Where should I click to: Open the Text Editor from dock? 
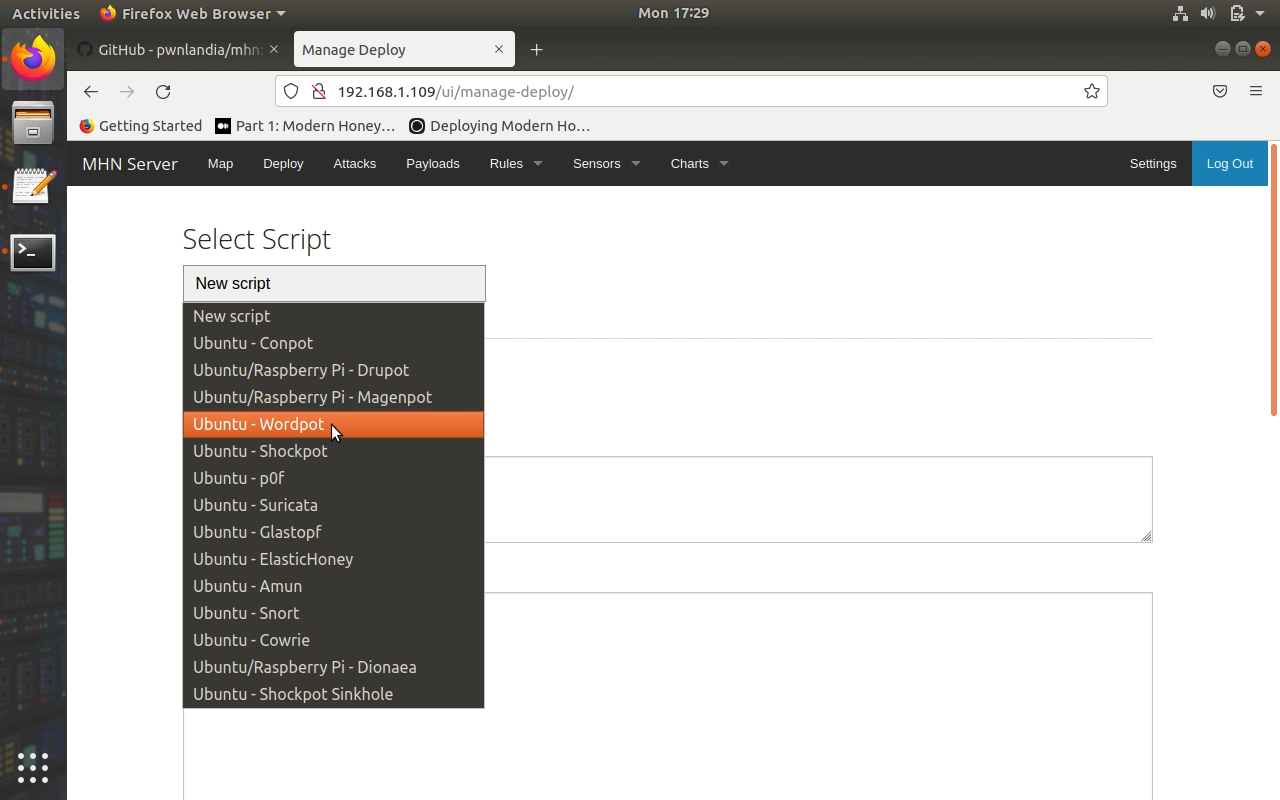(x=33, y=187)
